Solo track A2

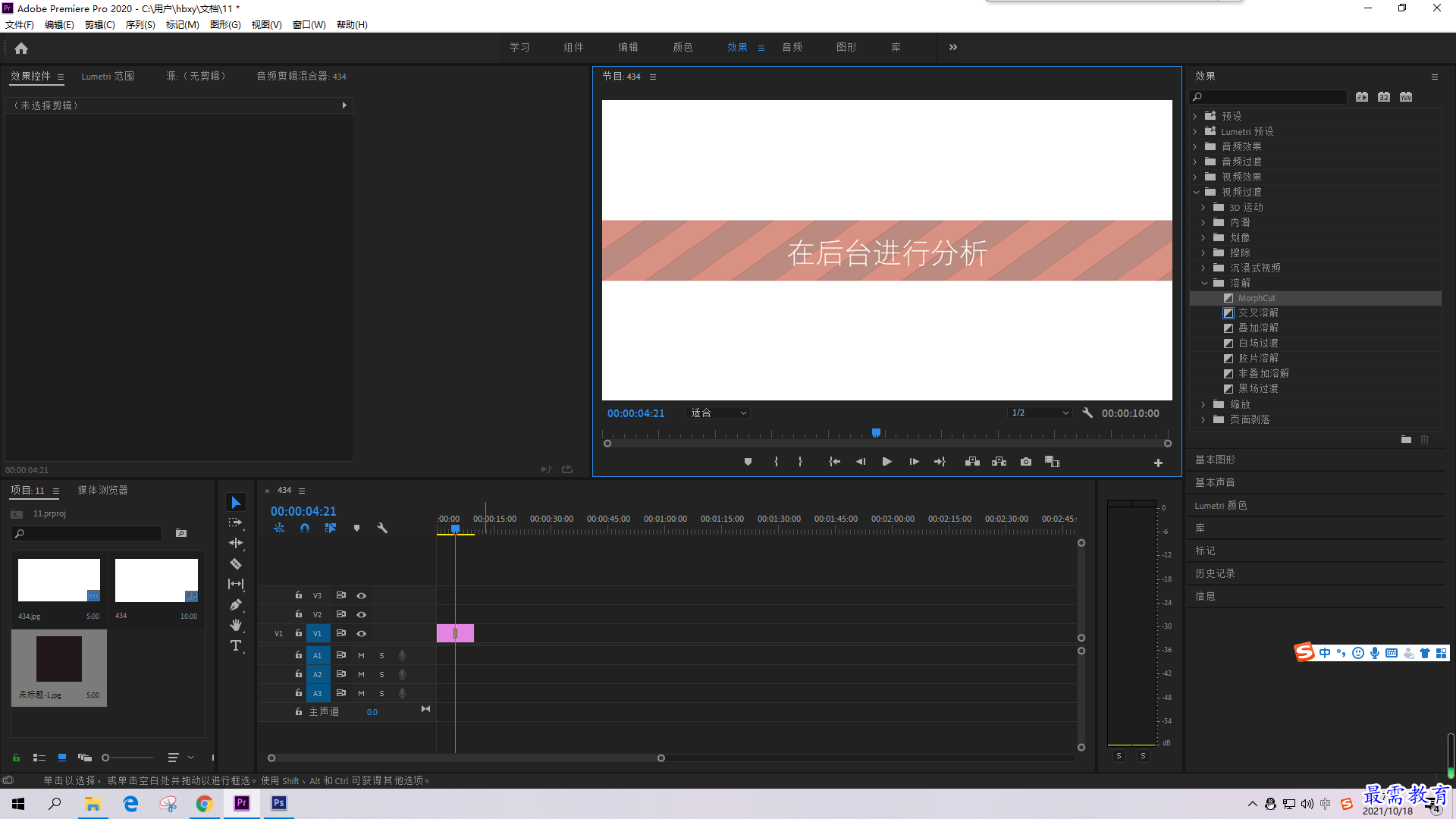pyautogui.click(x=382, y=674)
